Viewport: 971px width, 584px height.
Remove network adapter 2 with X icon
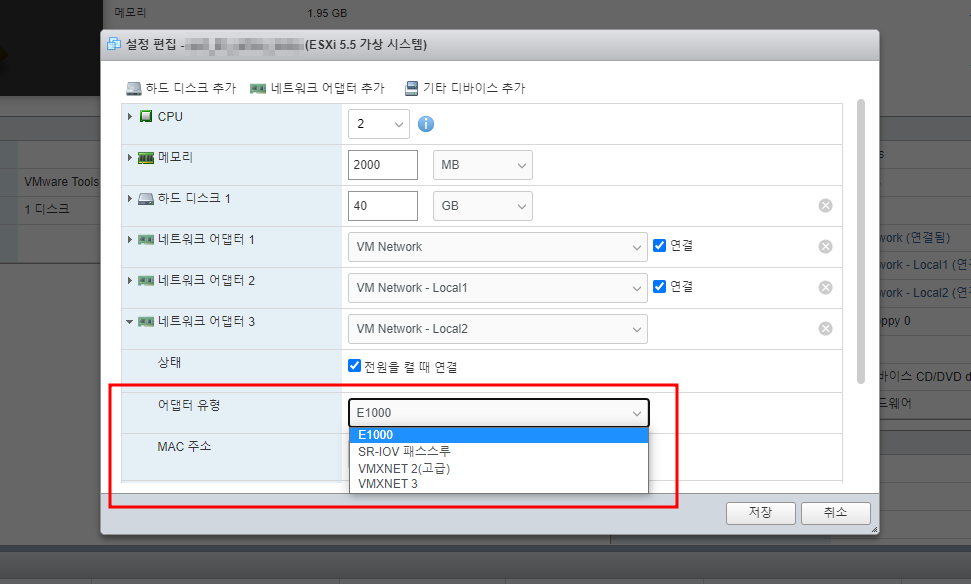825,287
